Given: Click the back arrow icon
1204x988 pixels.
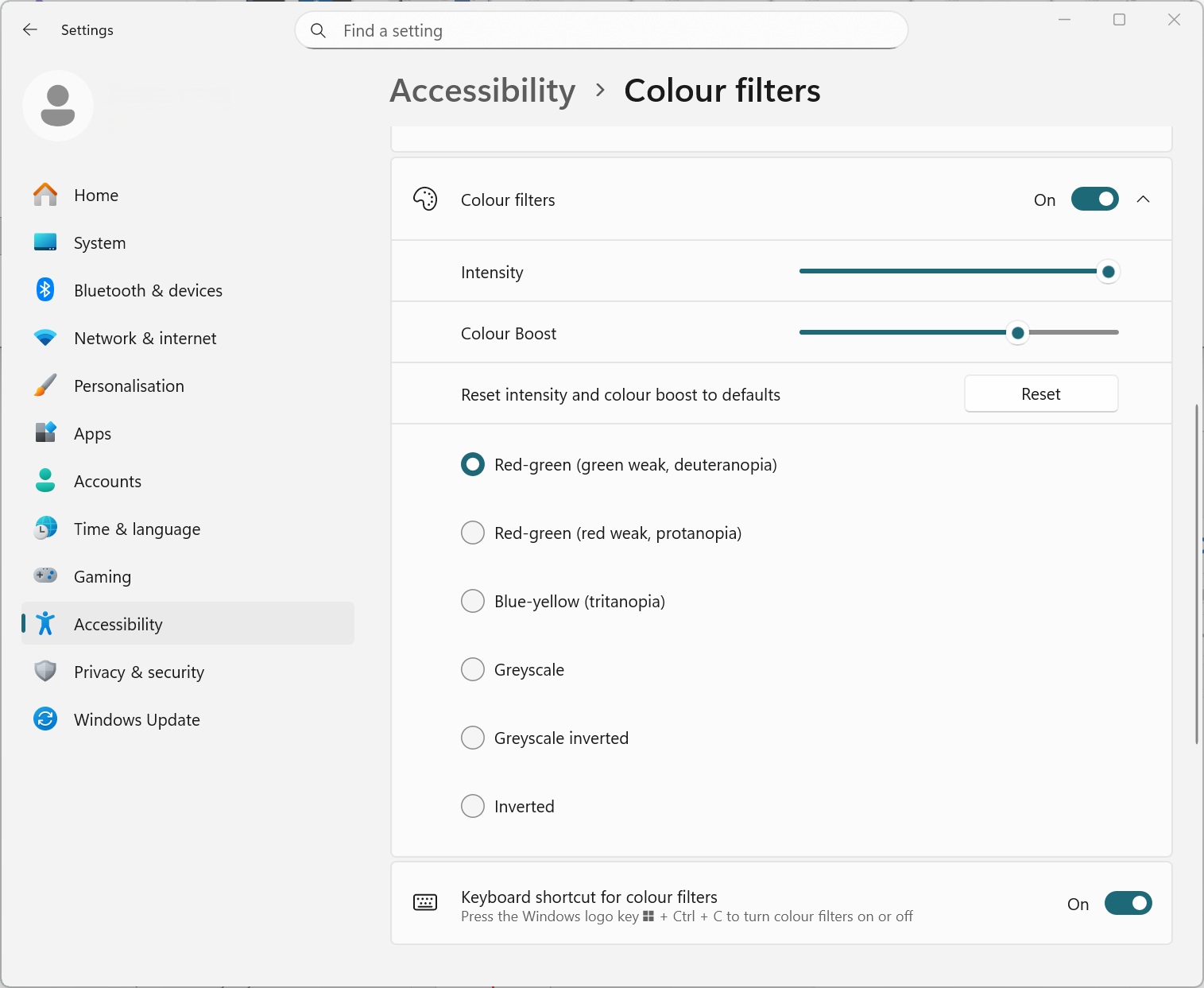Looking at the screenshot, I should [30, 30].
